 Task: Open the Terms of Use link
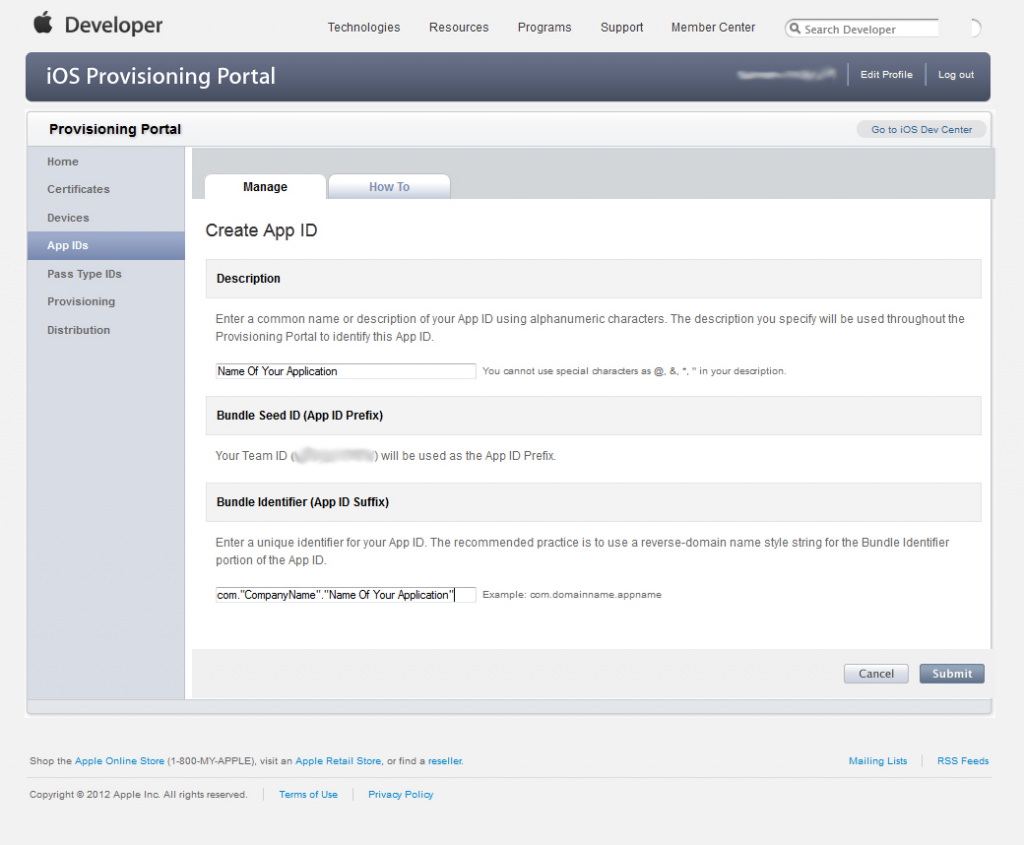point(308,794)
